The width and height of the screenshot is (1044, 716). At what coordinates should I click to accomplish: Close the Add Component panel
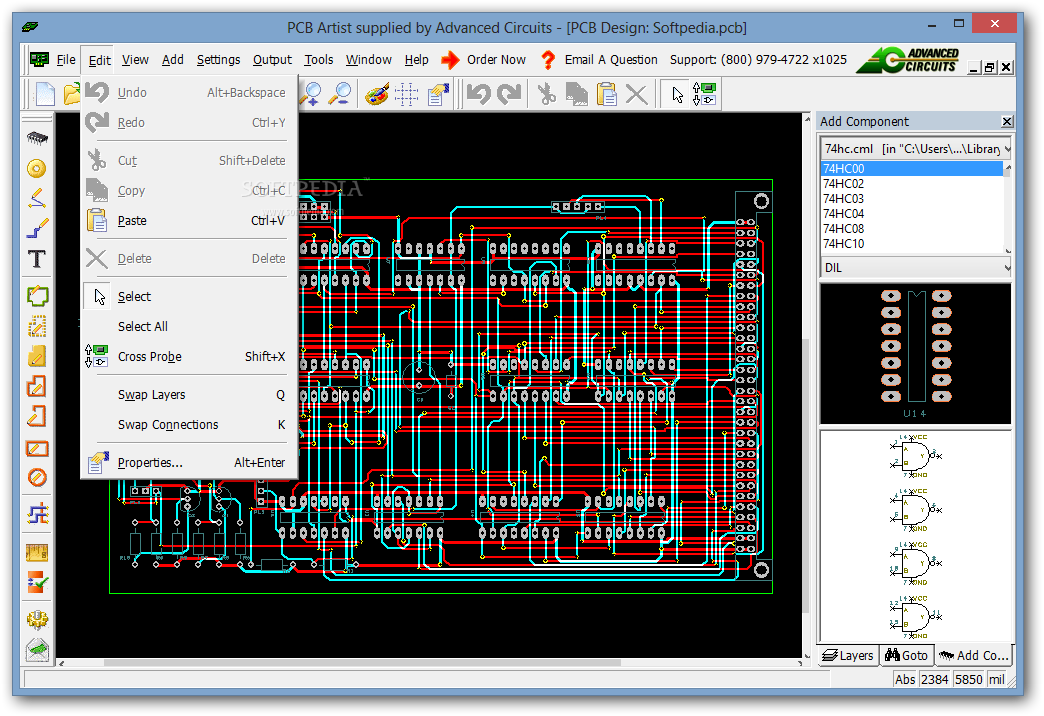point(1007,121)
